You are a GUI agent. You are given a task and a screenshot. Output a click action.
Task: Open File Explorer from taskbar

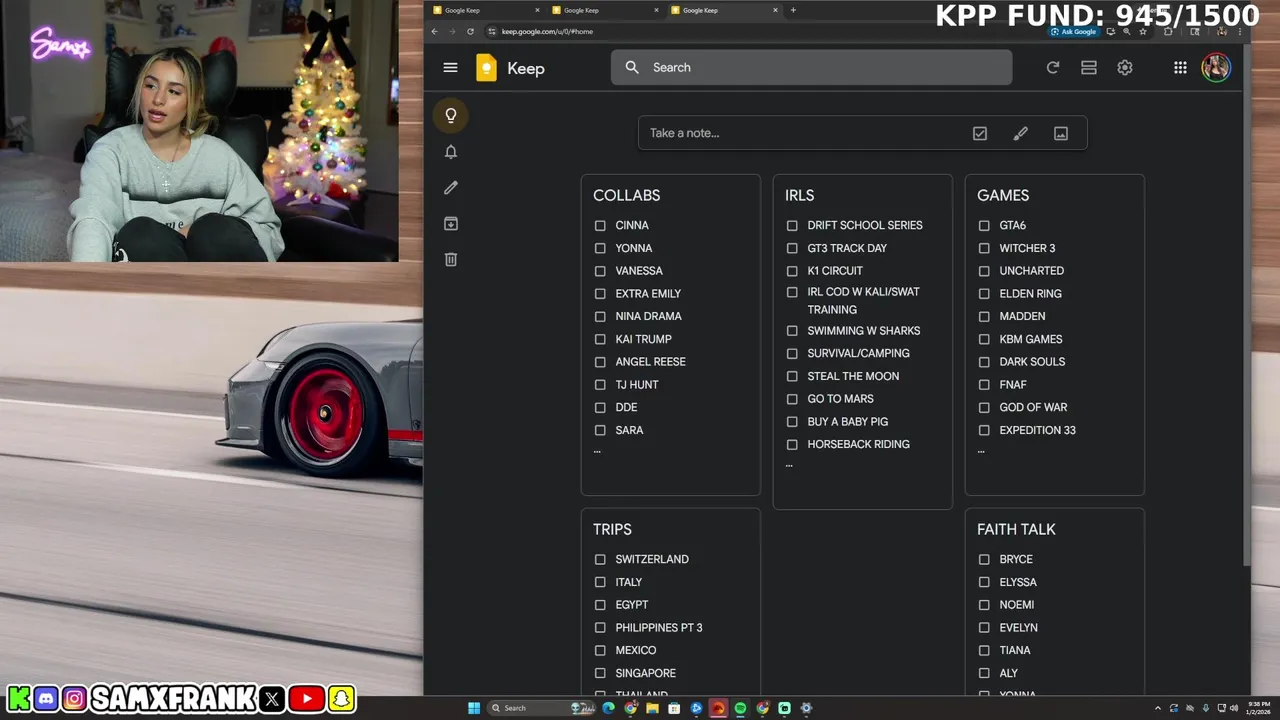652,708
